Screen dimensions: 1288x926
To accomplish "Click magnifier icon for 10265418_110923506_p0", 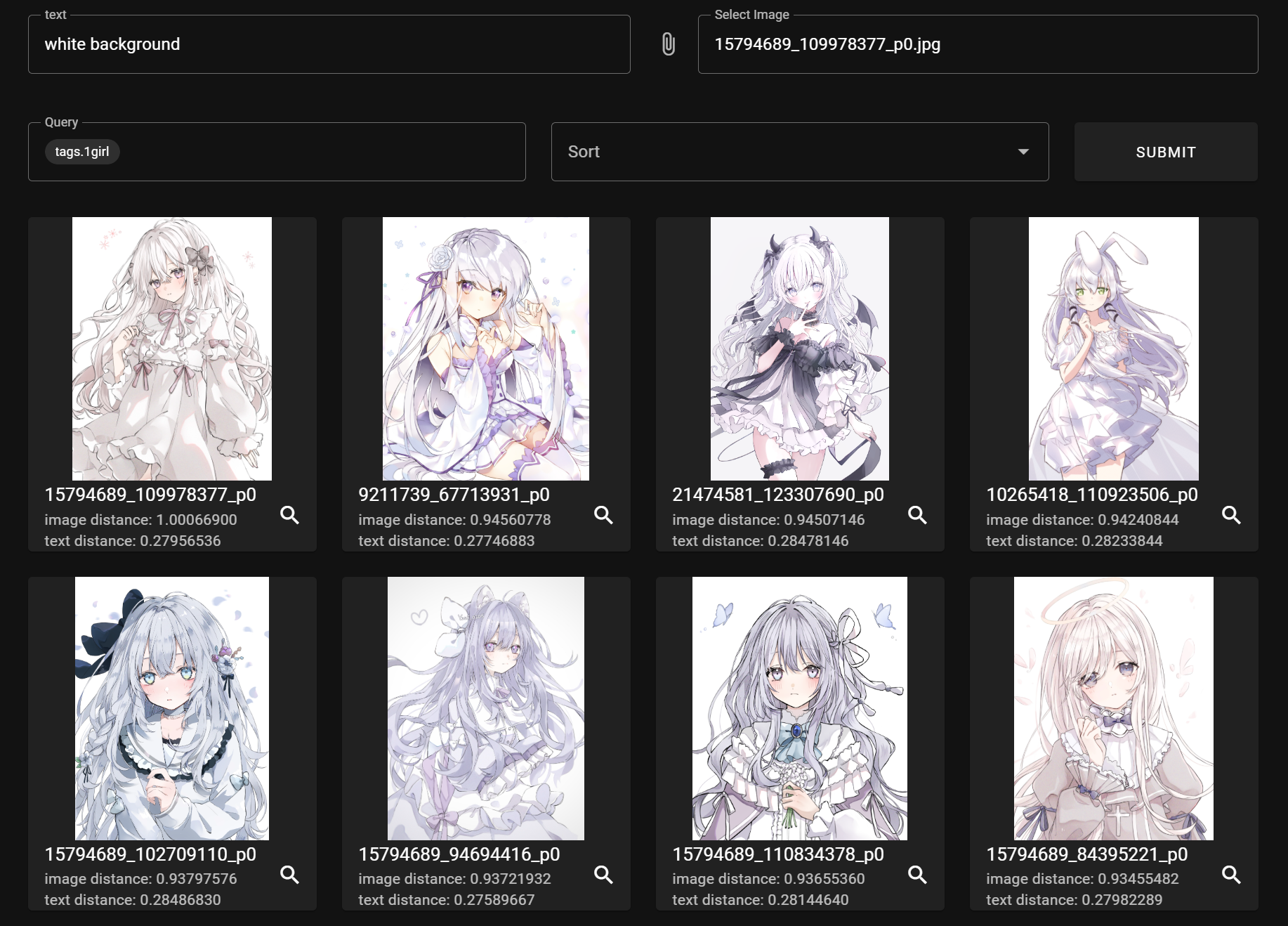I will [1231, 515].
